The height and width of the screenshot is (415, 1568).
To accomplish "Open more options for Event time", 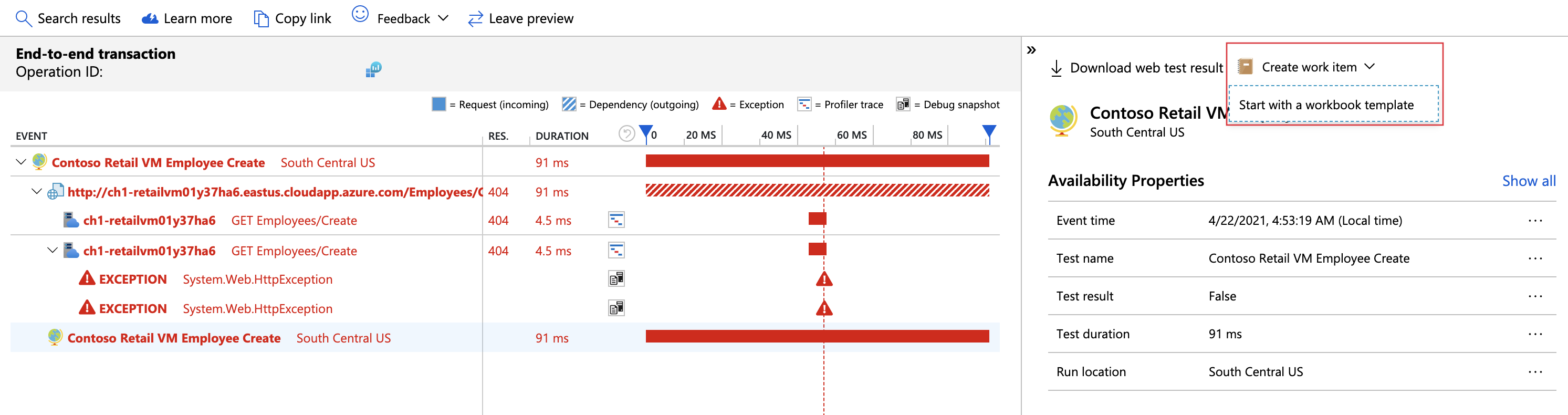I will [1535, 221].
